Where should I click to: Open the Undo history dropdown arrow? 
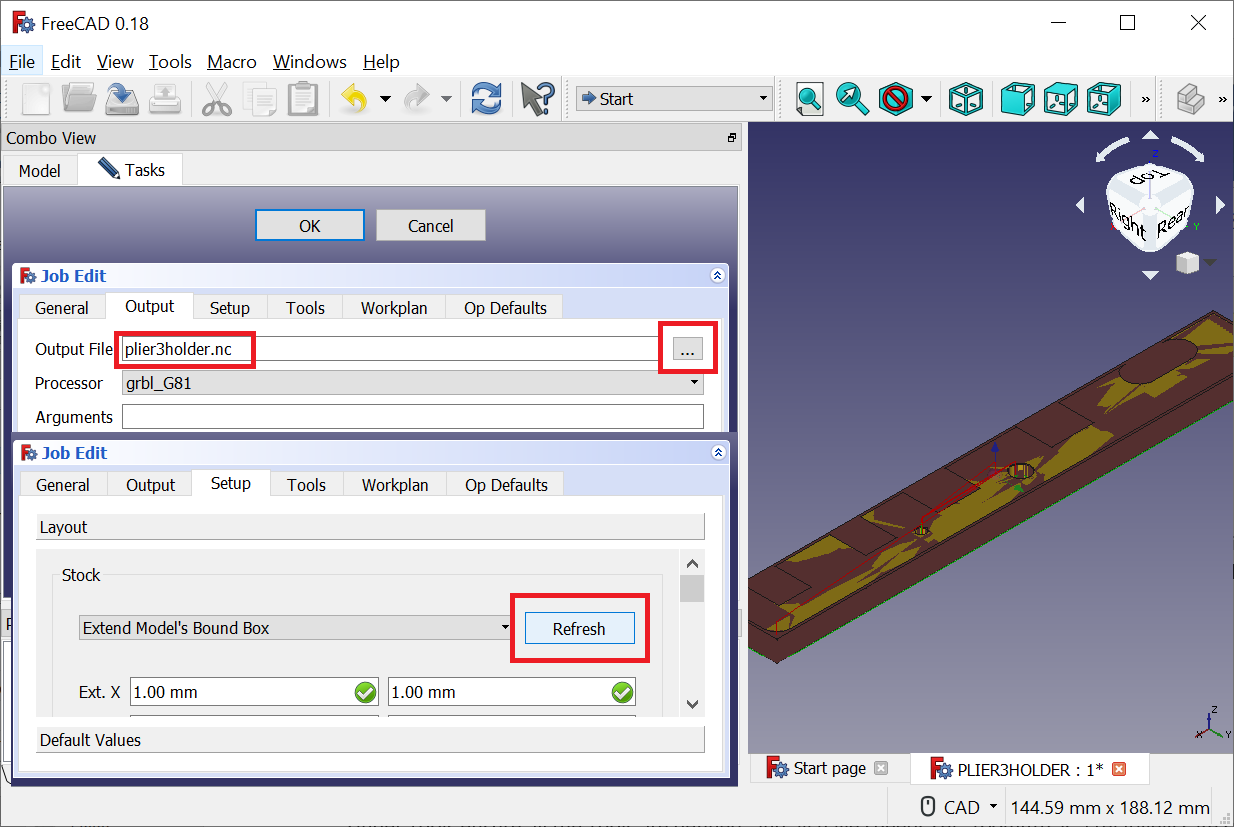[x=385, y=99]
